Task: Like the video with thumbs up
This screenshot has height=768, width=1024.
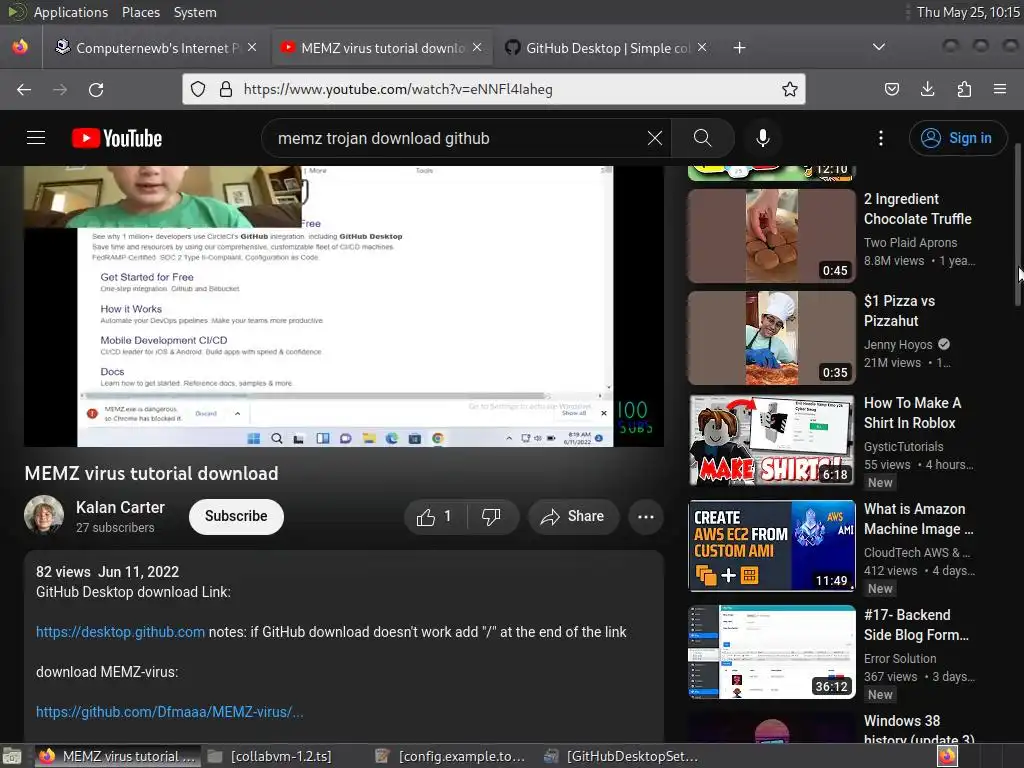Action: click(x=436, y=517)
